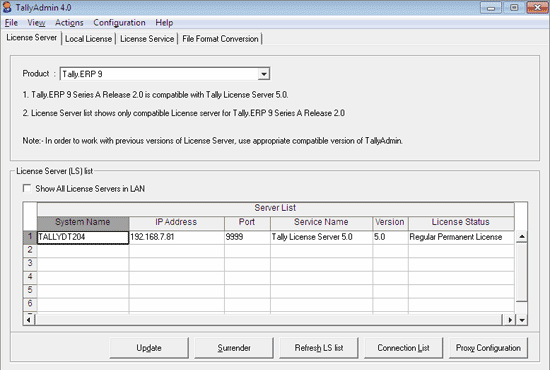Open Proxy Configuration
This screenshot has height=370, width=550.
click(488, 348)
